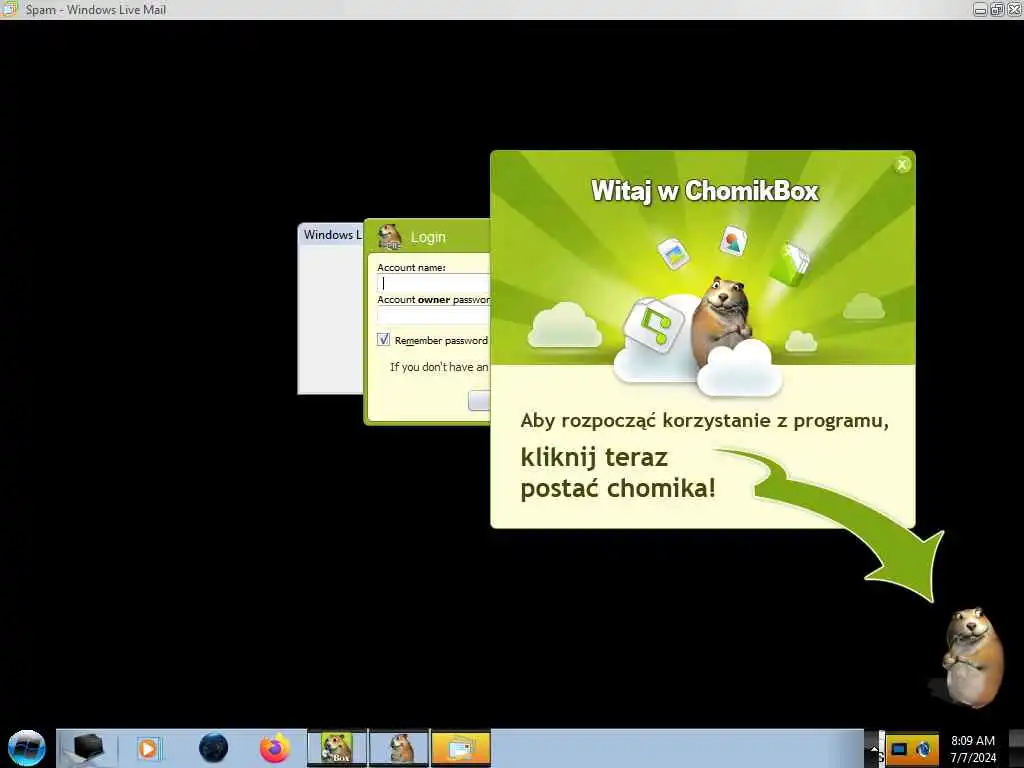Click the globe sync icon in system tray
The image size is (1024, 768).
pos(923,749)
